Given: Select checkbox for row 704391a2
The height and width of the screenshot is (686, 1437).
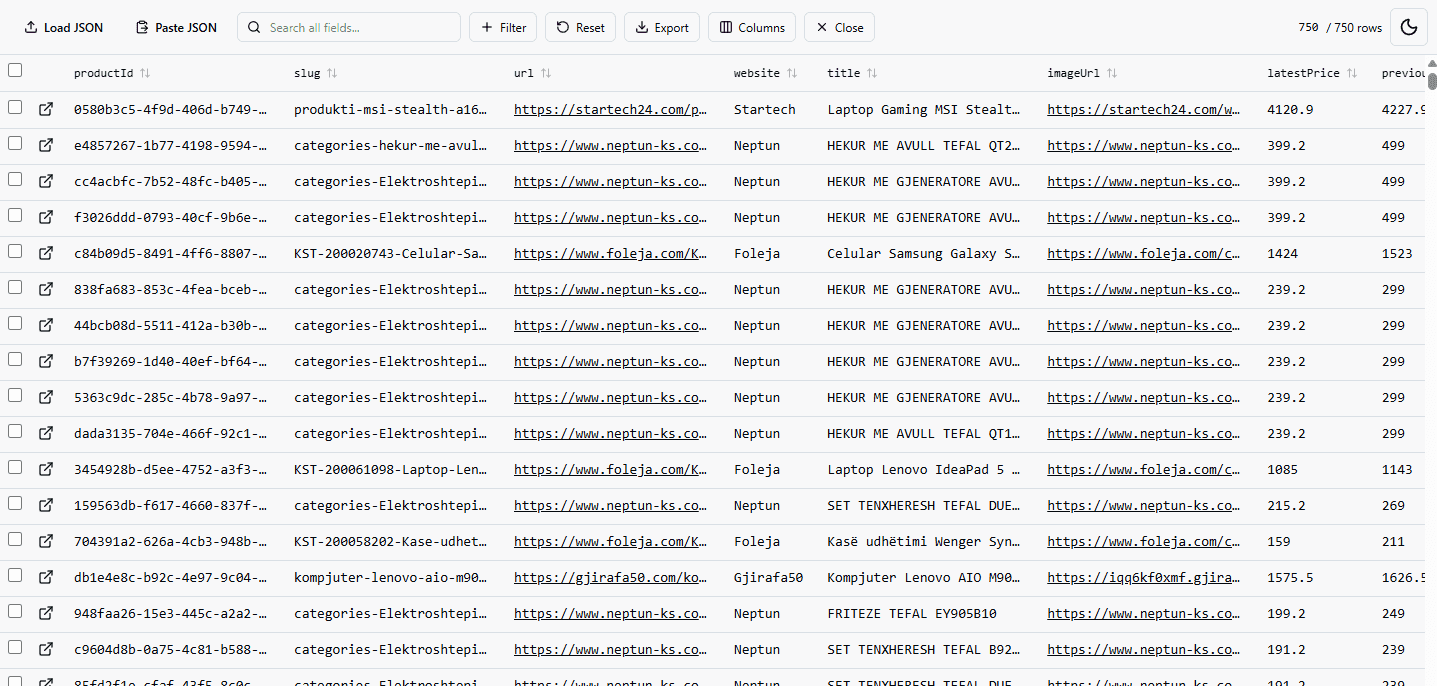Looking at the screenshot, I should click(x=15, y=539).
